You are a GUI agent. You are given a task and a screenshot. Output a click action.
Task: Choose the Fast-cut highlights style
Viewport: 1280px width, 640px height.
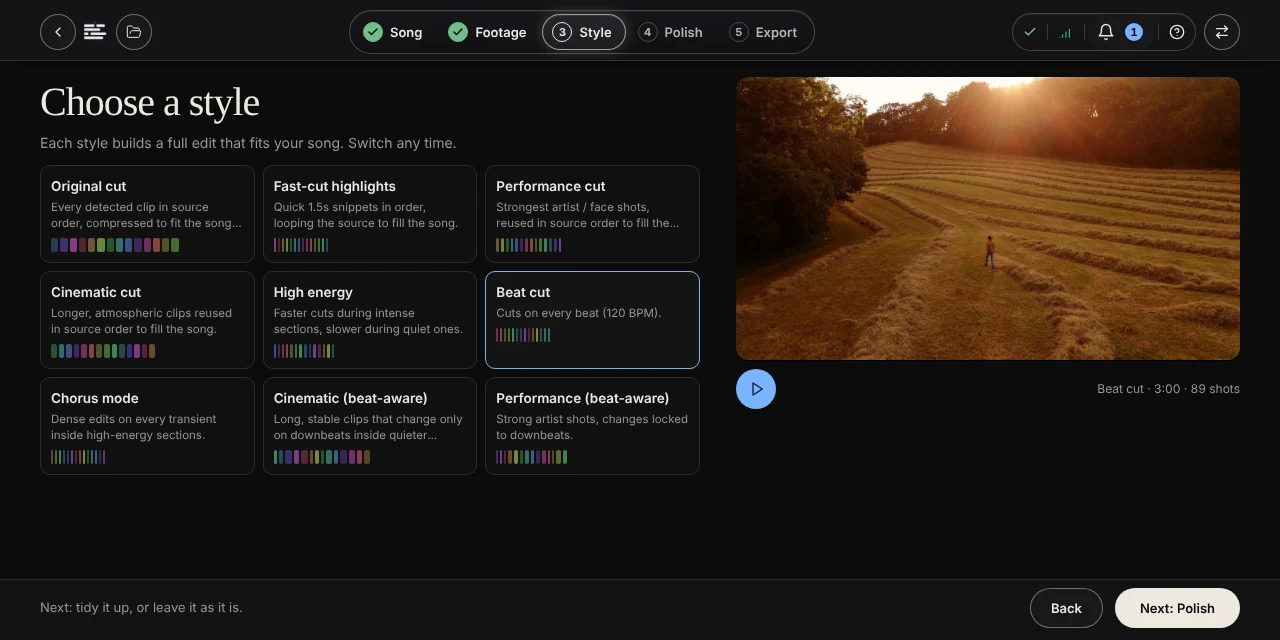pos(370,214)
